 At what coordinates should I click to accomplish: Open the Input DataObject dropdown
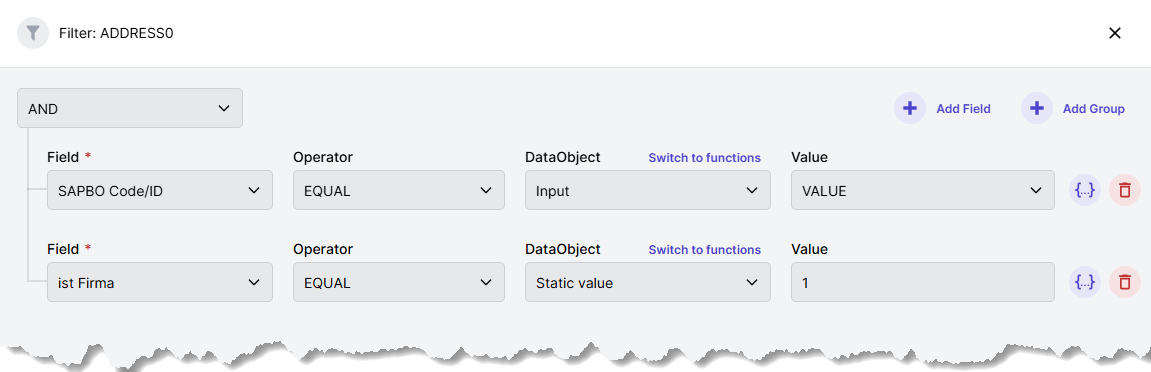647,190
